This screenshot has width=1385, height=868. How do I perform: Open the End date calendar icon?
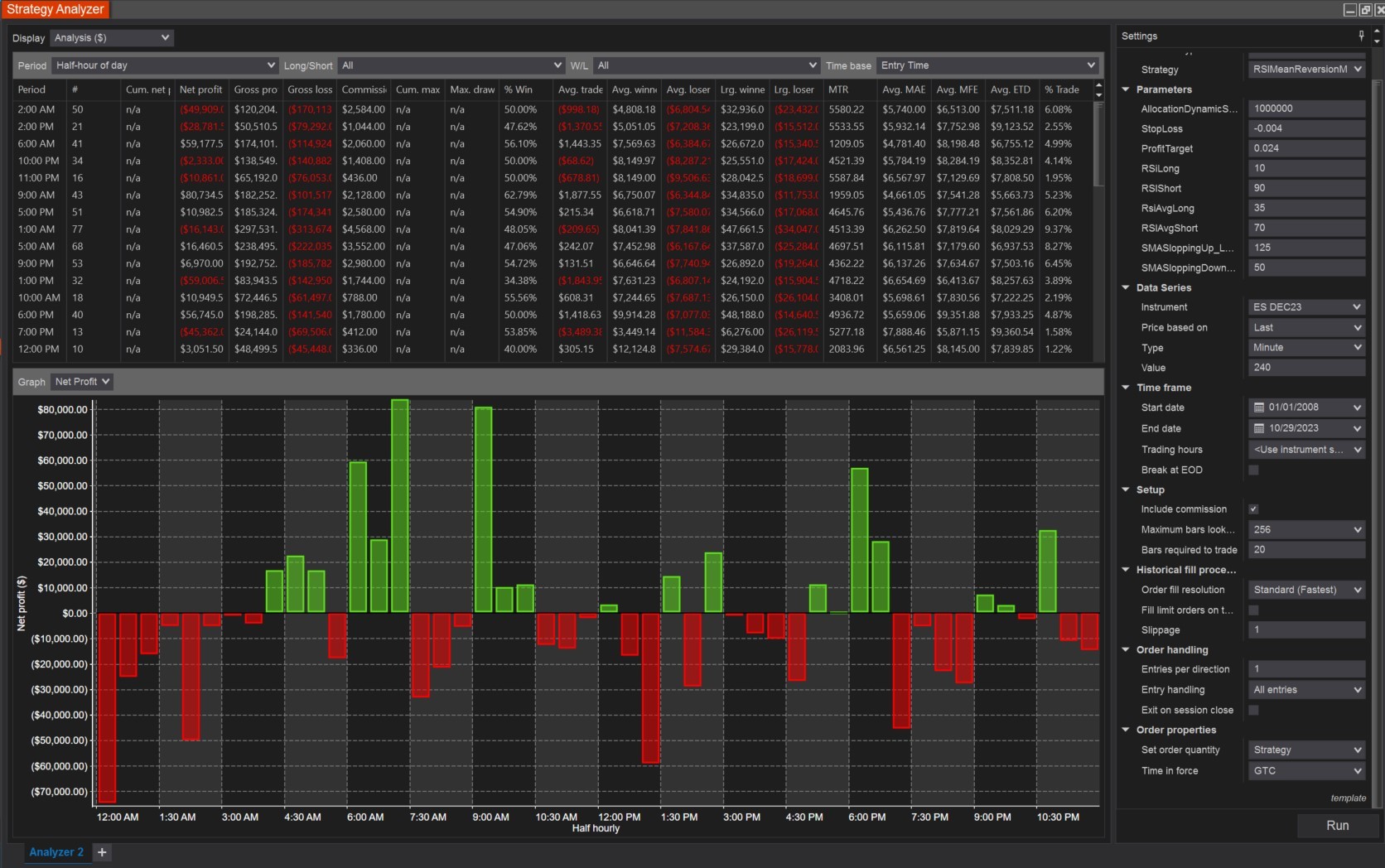[x=1259, y=428]
